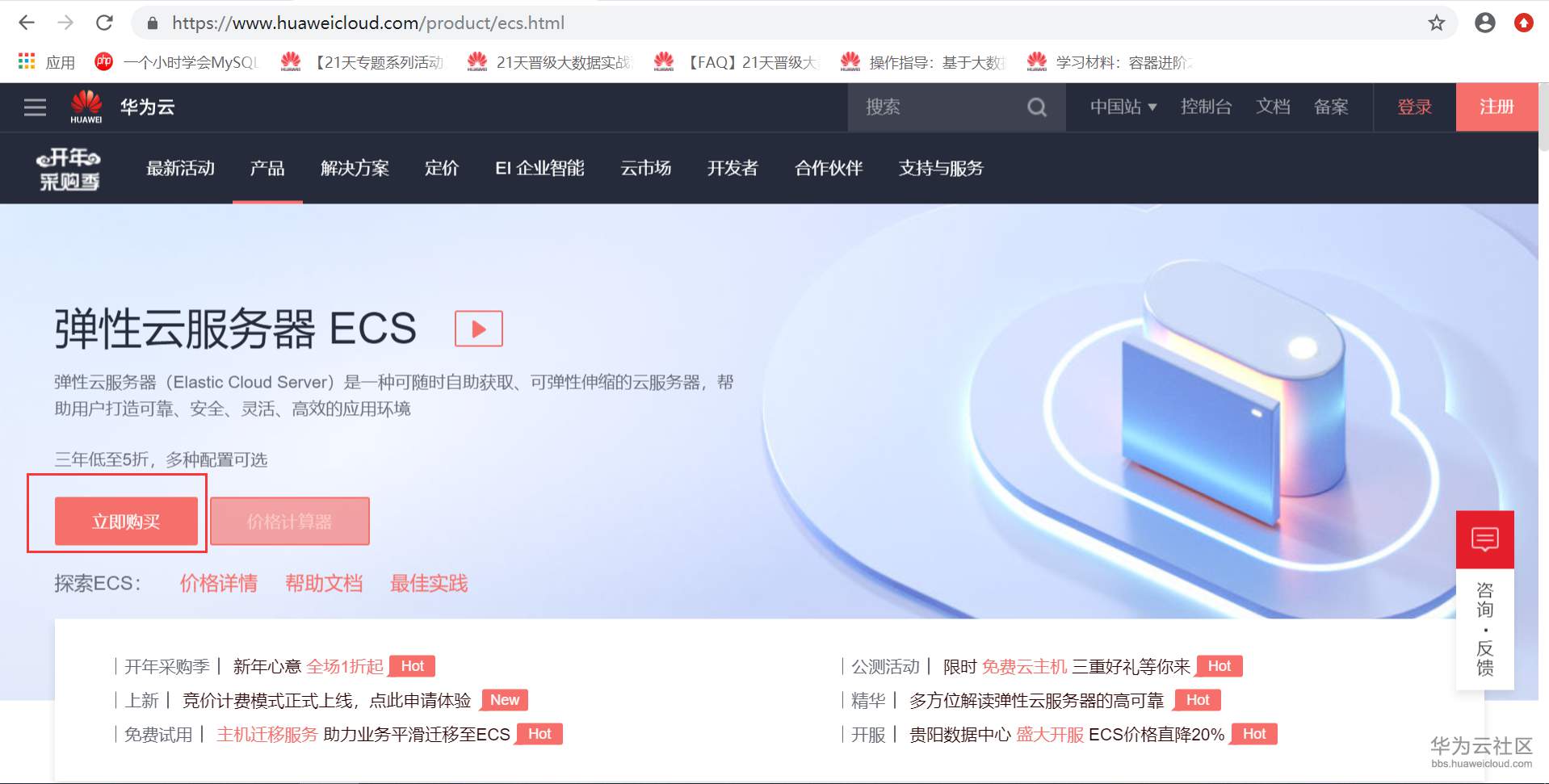The image size is (1549, 784).
Task: Open the 主机迁移服务 link
Action: 267,734
